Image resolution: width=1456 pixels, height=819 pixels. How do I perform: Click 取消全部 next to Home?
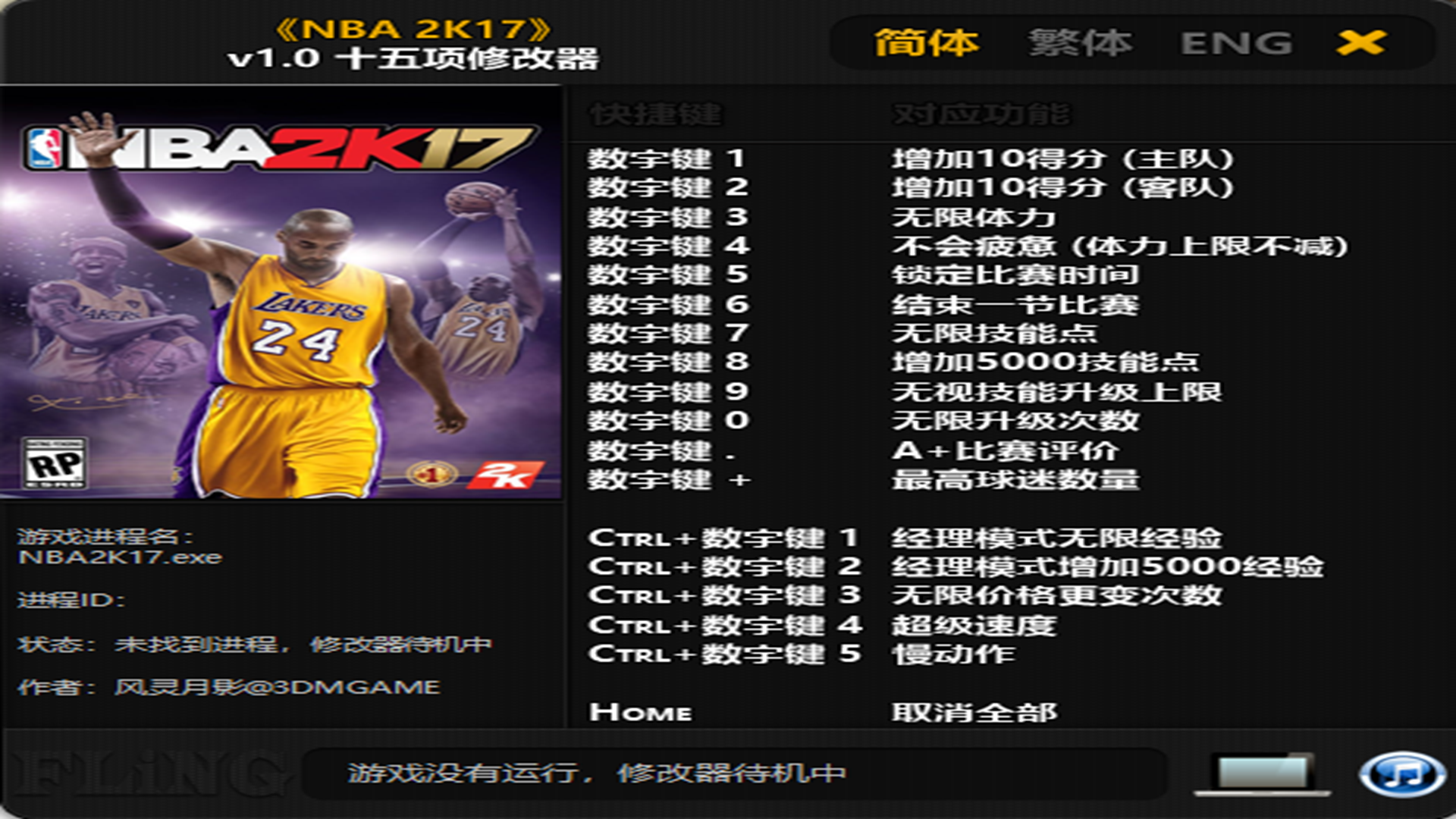(974, 712)
